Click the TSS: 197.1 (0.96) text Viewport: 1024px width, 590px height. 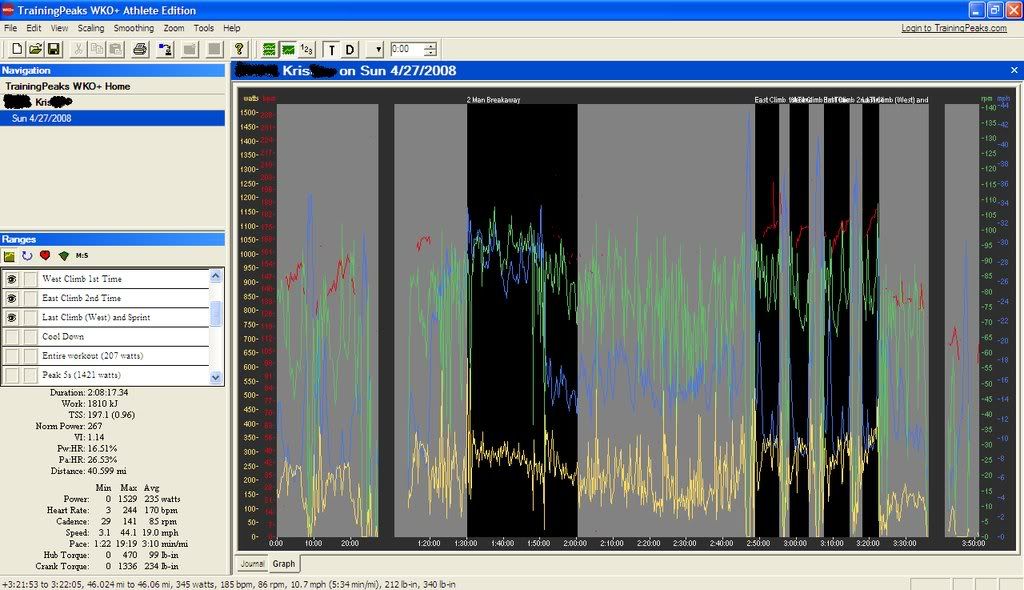click(x=101, y=415)
